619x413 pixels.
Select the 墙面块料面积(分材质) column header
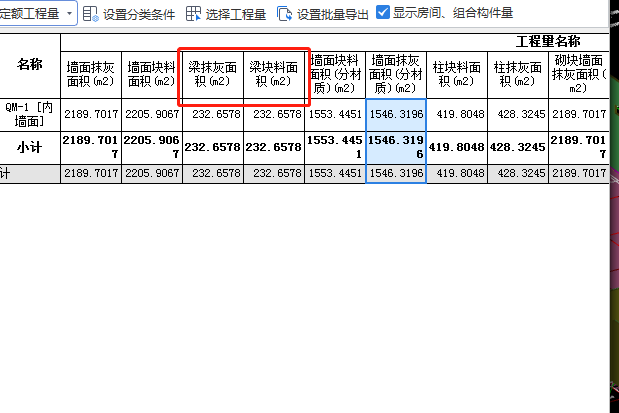(335, 75)
